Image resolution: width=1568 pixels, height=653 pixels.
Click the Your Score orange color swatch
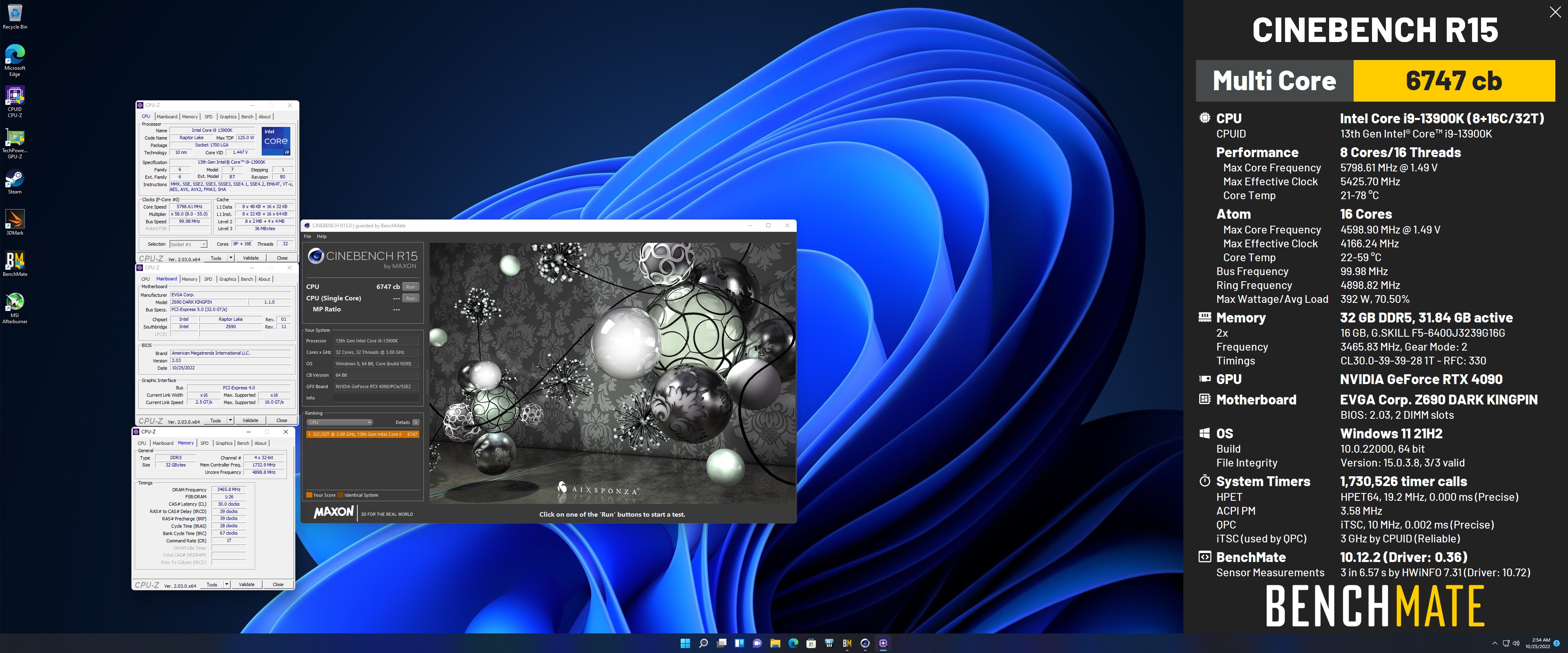tap(309, 495)
